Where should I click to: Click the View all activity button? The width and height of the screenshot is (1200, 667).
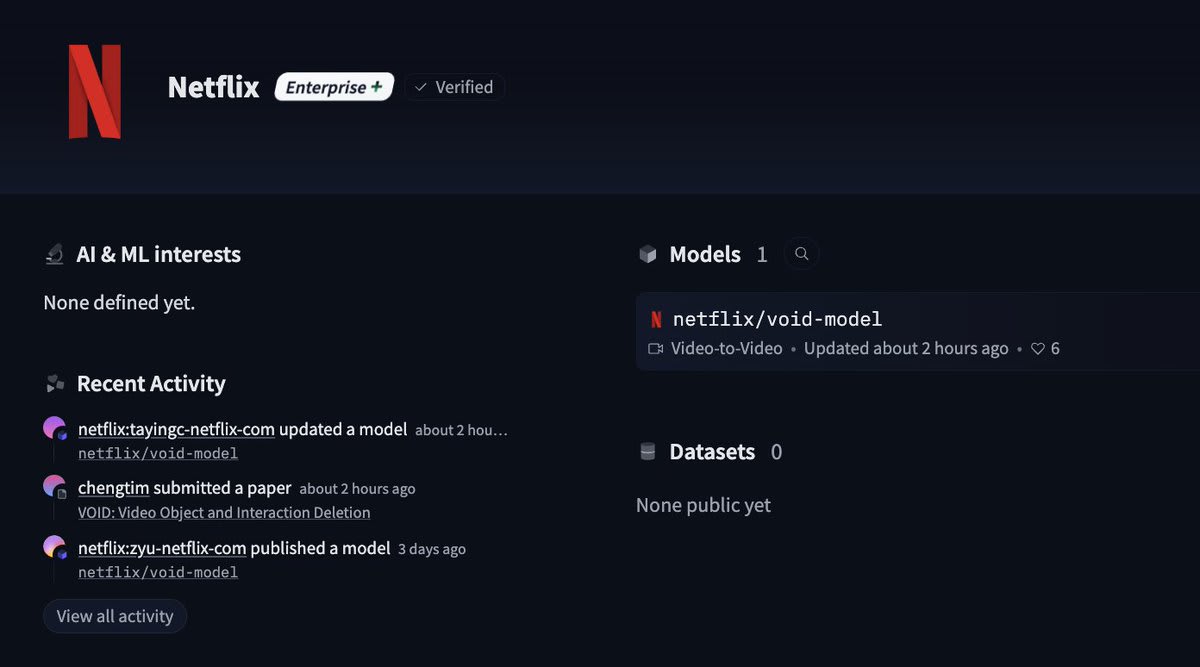click(114, 616)
